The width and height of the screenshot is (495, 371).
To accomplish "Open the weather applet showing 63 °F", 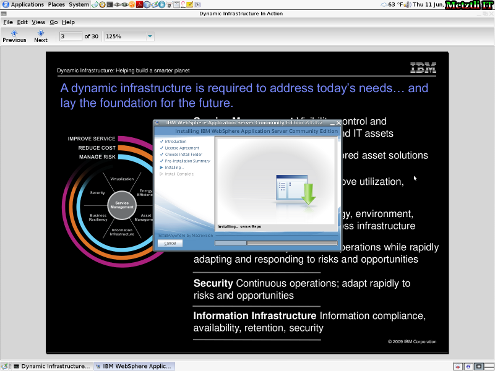I will [393, 4].
